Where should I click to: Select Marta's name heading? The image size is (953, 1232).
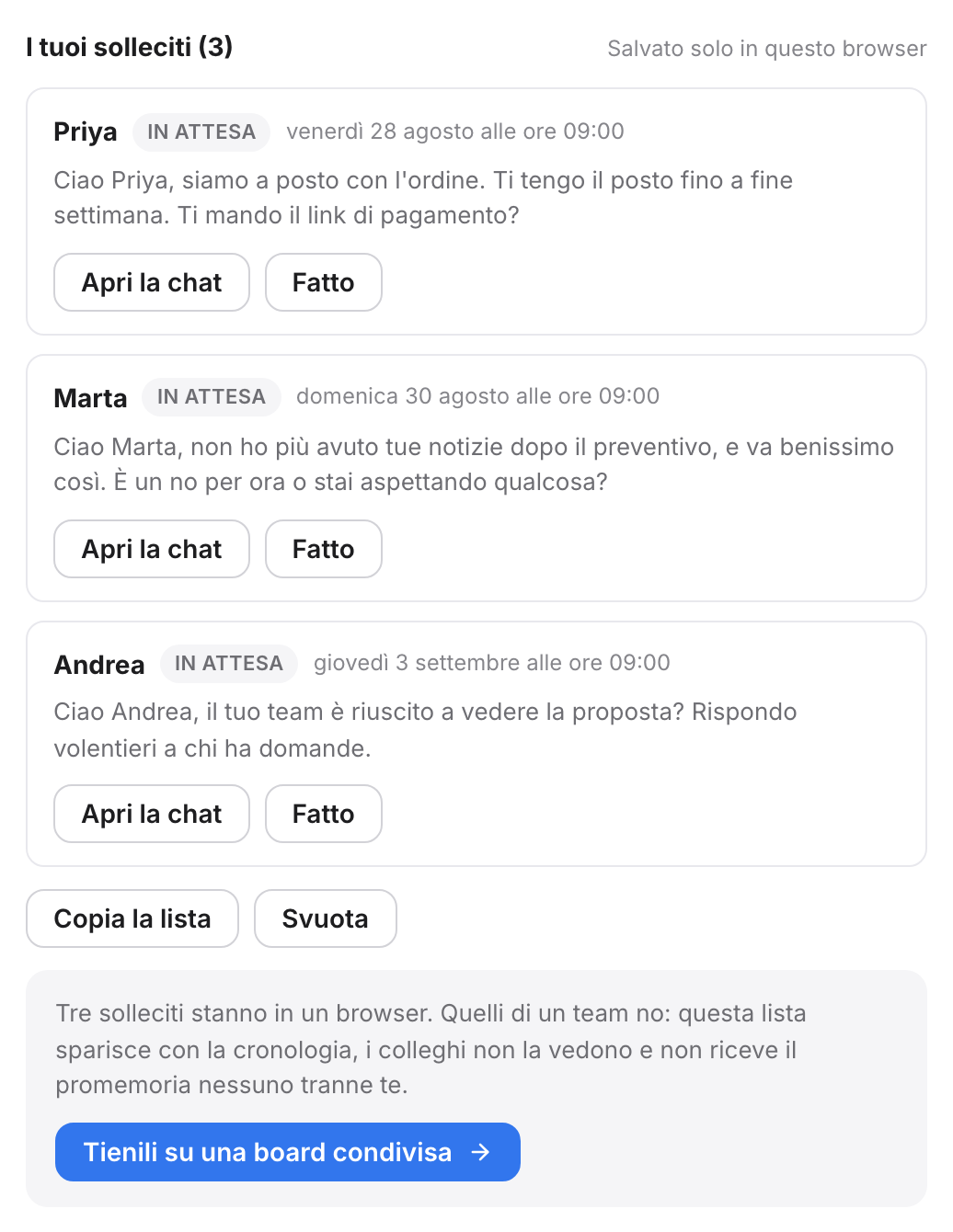90,398
